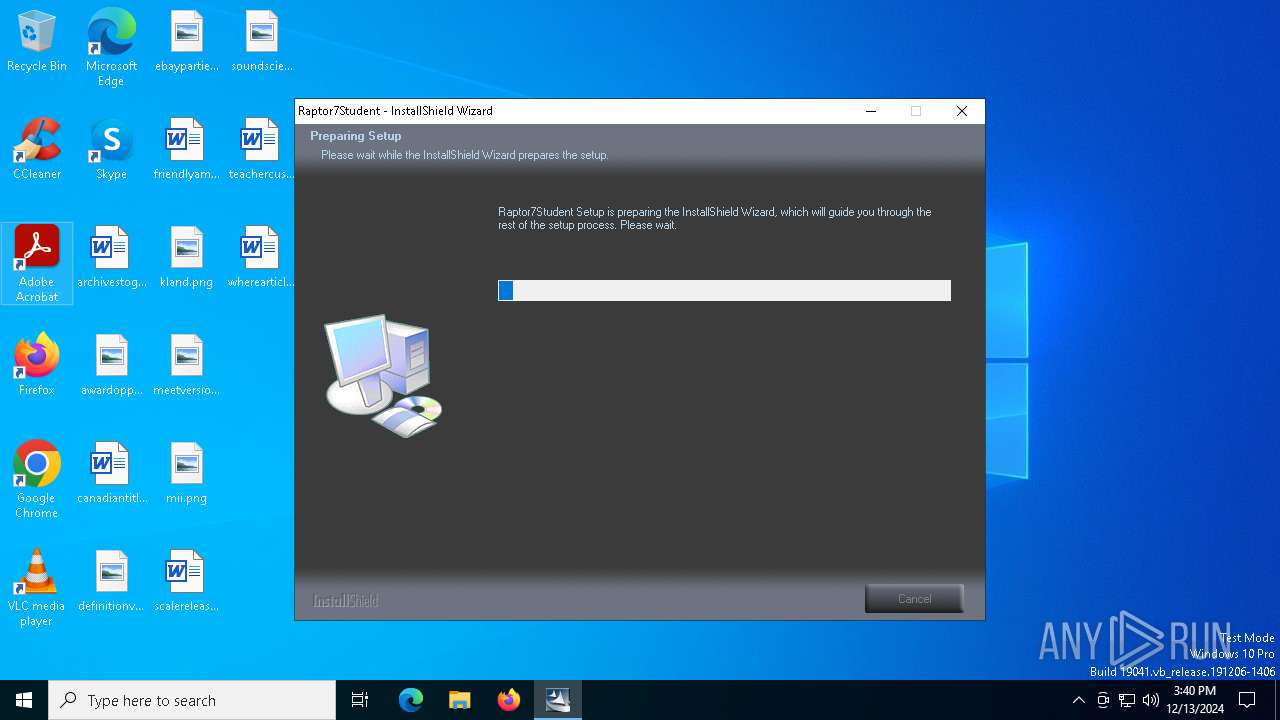Open Task View from the taskbar
Viewport: 1280px width, 720px height.
[x=360, y=700]
